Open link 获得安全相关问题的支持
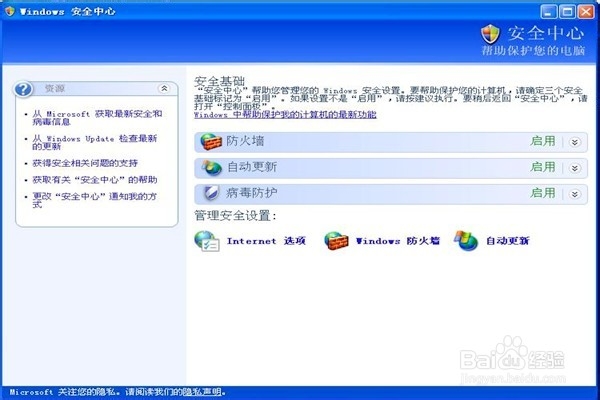The height and width of the screenshot is (400, 600). [x=85, y=163]
